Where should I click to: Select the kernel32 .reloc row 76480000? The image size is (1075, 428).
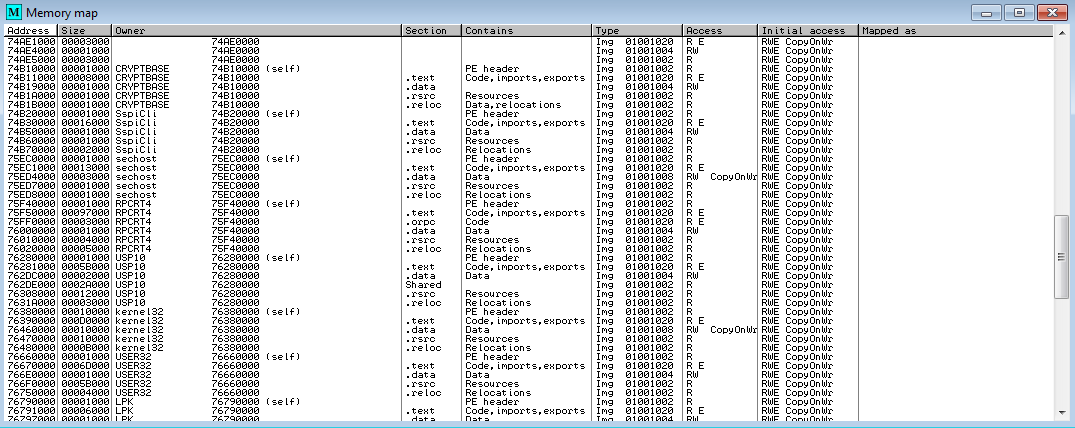click(529, 348)
